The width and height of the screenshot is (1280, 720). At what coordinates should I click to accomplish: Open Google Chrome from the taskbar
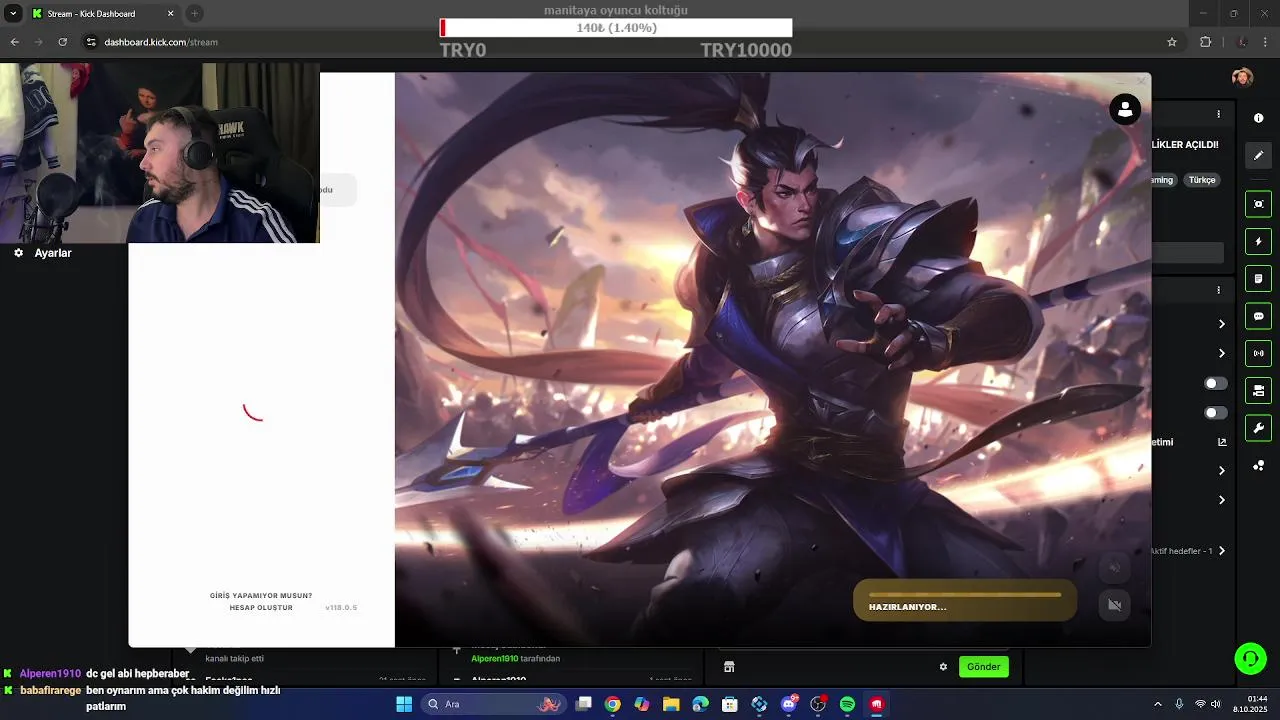(613, 704)
